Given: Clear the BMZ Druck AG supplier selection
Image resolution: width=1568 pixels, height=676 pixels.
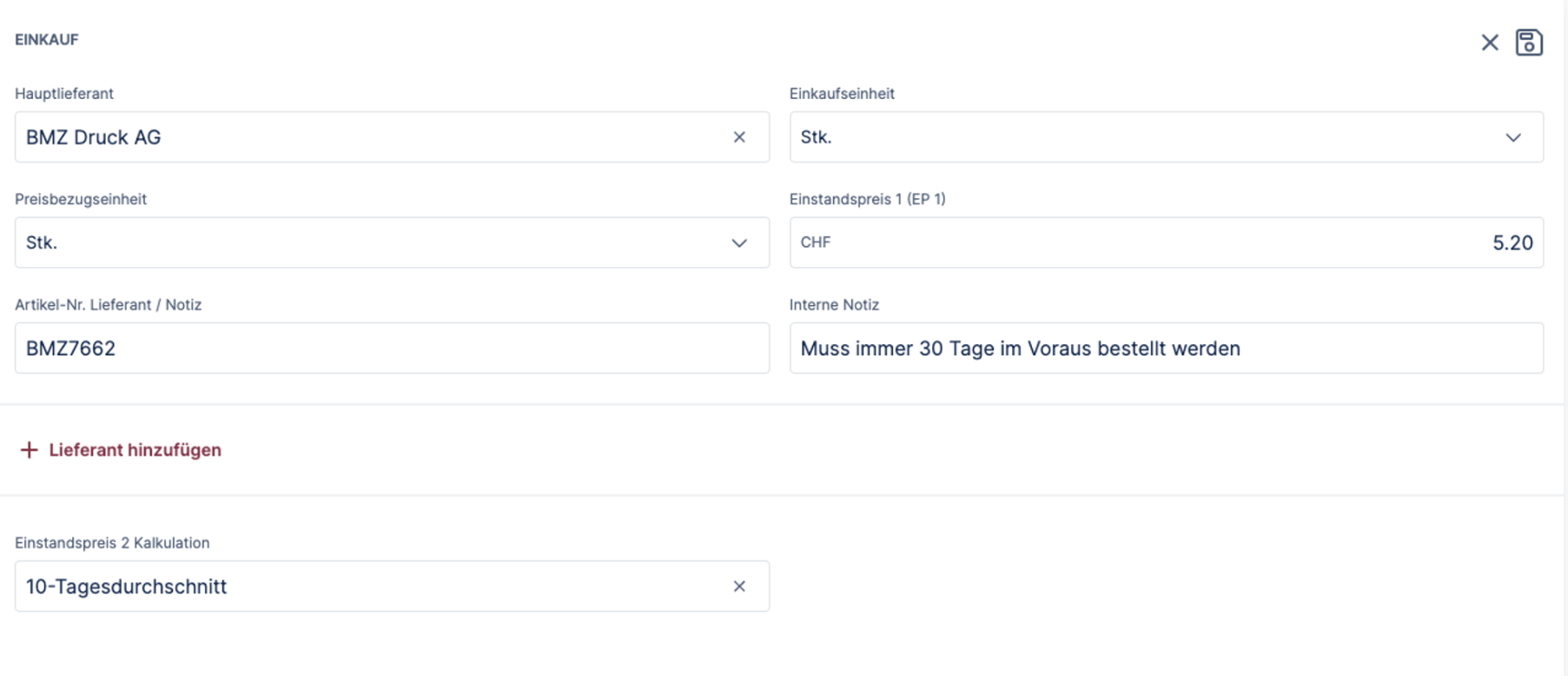Looking at the screenshot, I should point(739,137).
